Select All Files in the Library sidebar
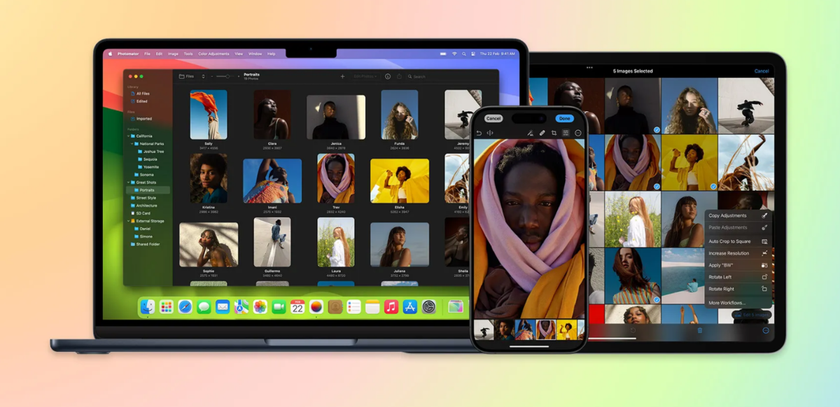Screen dimensions: 840x407 click(x=148, y=94)
